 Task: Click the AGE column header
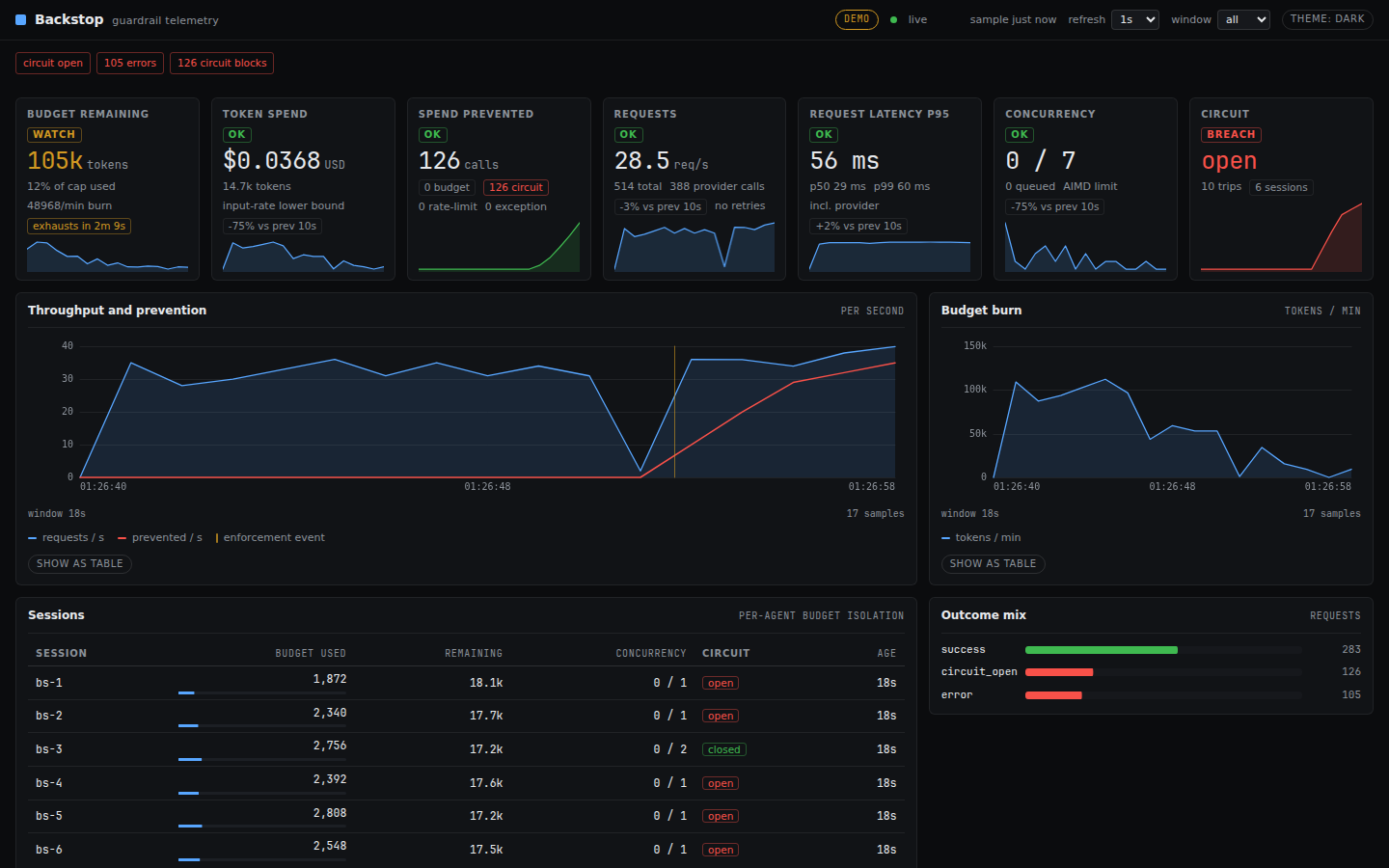coord(886,653)
